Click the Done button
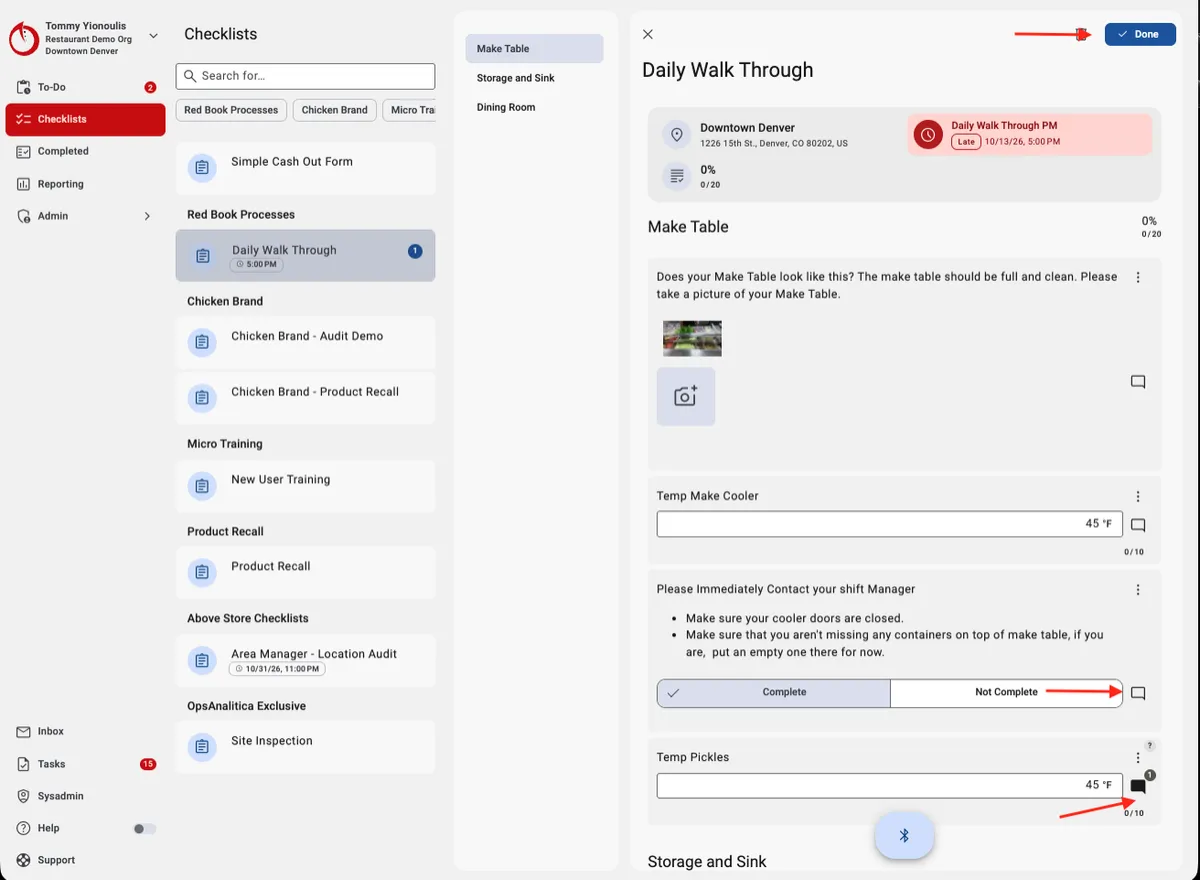1200x880 pixels. point(1140,34)
